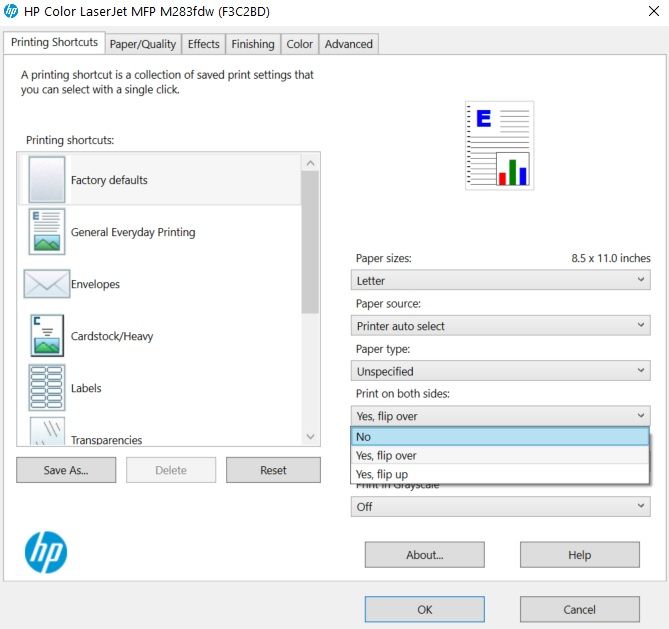Screen dimensions: 669x629
Task: Select the General Everyday Printing icon
Action: (47, 232)
